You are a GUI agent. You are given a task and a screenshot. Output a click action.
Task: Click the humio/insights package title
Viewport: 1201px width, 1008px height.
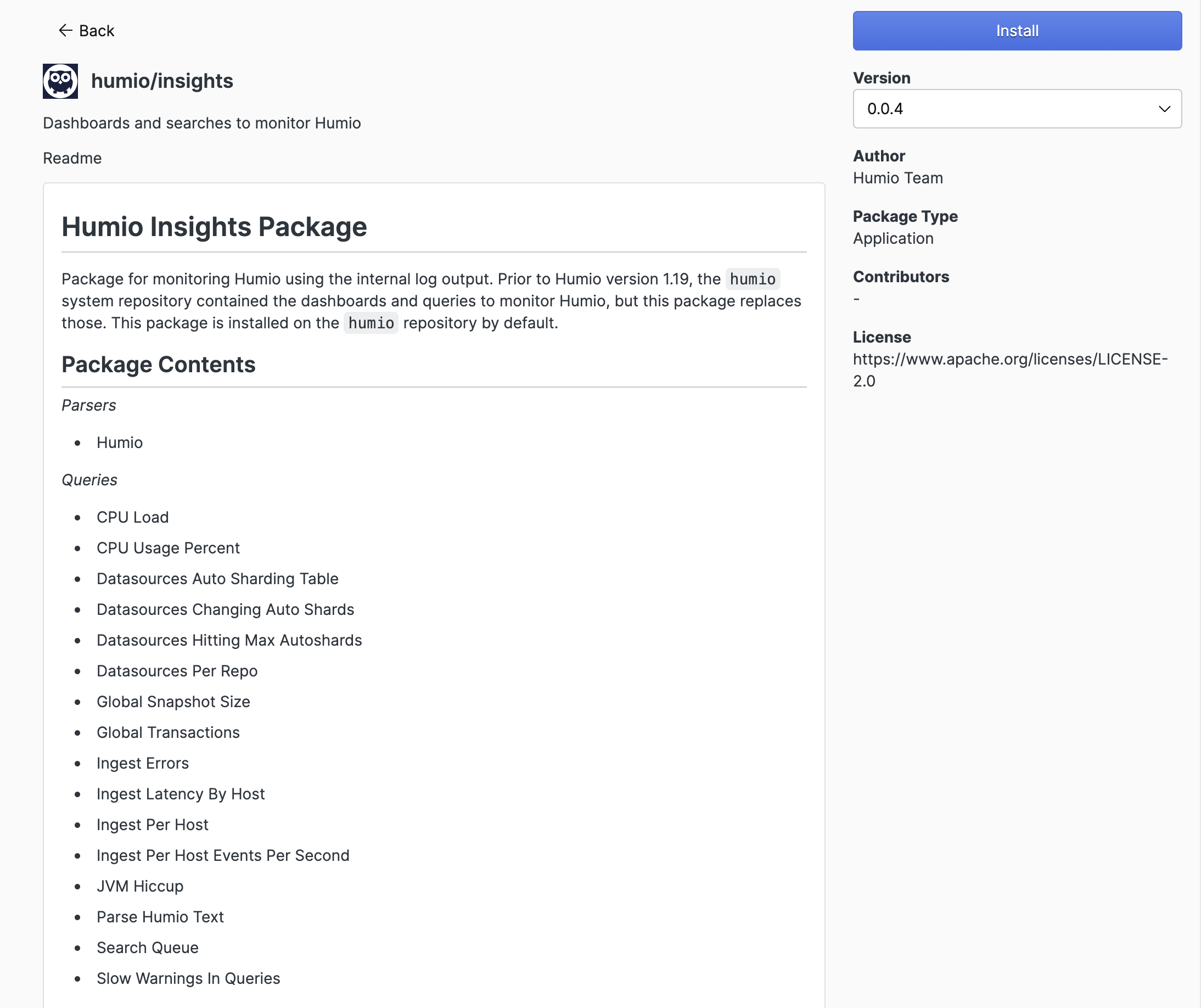tap(162, 81)
